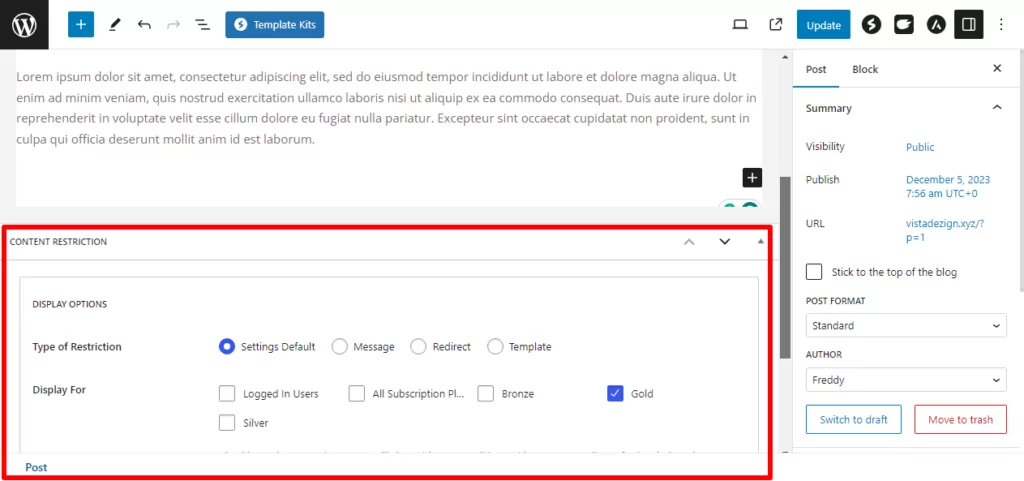The height and width of the screenshot is (481, 1024).
Task: Open the Document Overview list icon
Action: click(x=201, y=24)
